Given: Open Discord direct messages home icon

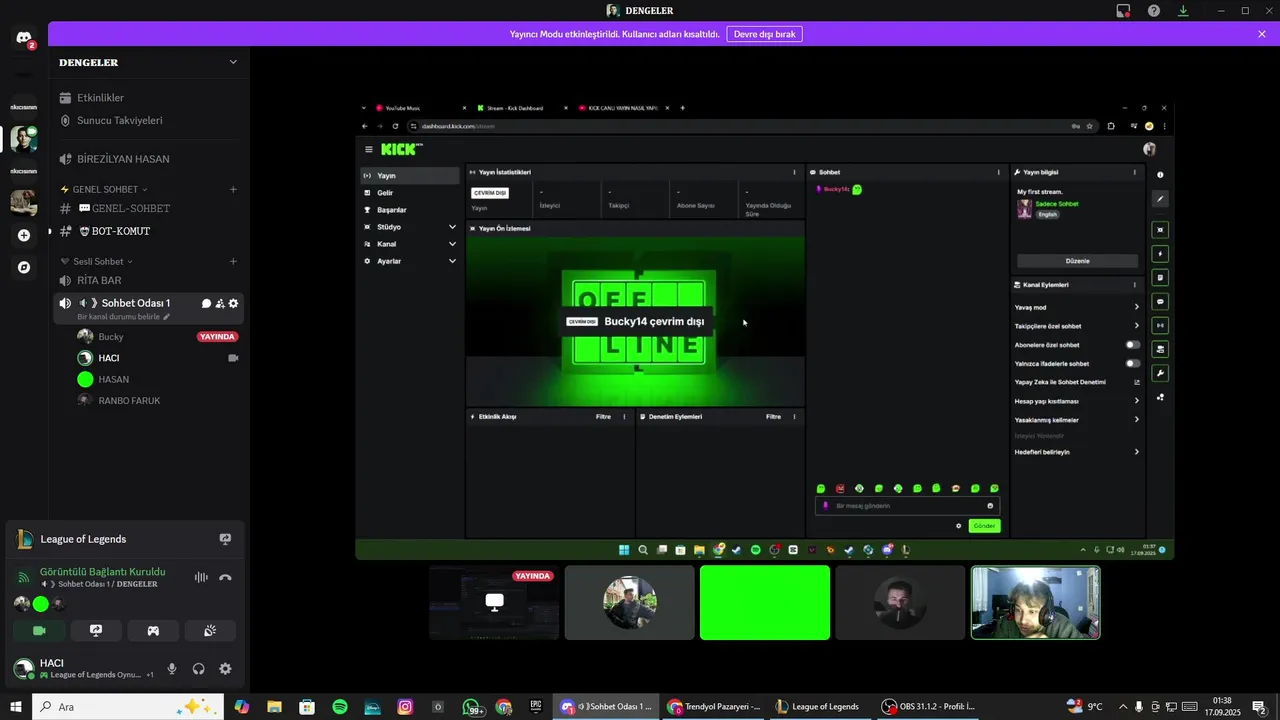Looking at the screenshot, I should [24, 38].
